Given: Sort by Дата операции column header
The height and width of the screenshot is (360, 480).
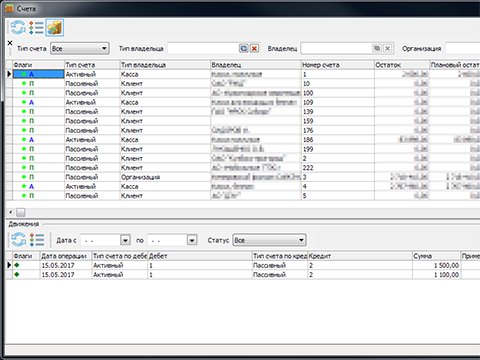Looking at the screenshot, I should (66, 256).
